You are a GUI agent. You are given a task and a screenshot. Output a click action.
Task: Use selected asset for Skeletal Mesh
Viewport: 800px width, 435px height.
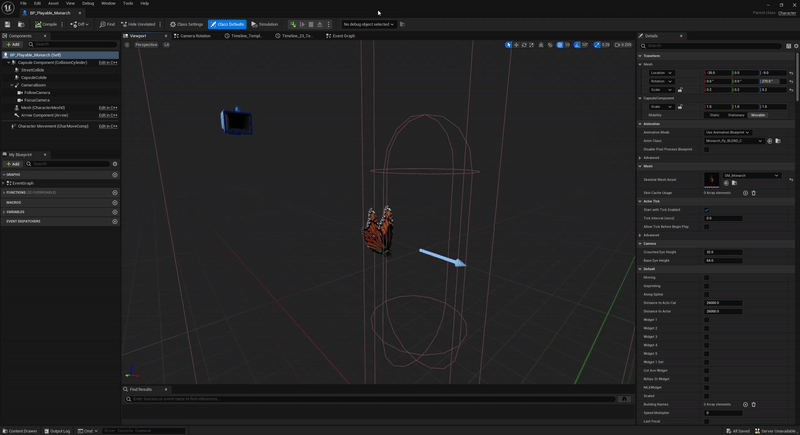[726, 183]
